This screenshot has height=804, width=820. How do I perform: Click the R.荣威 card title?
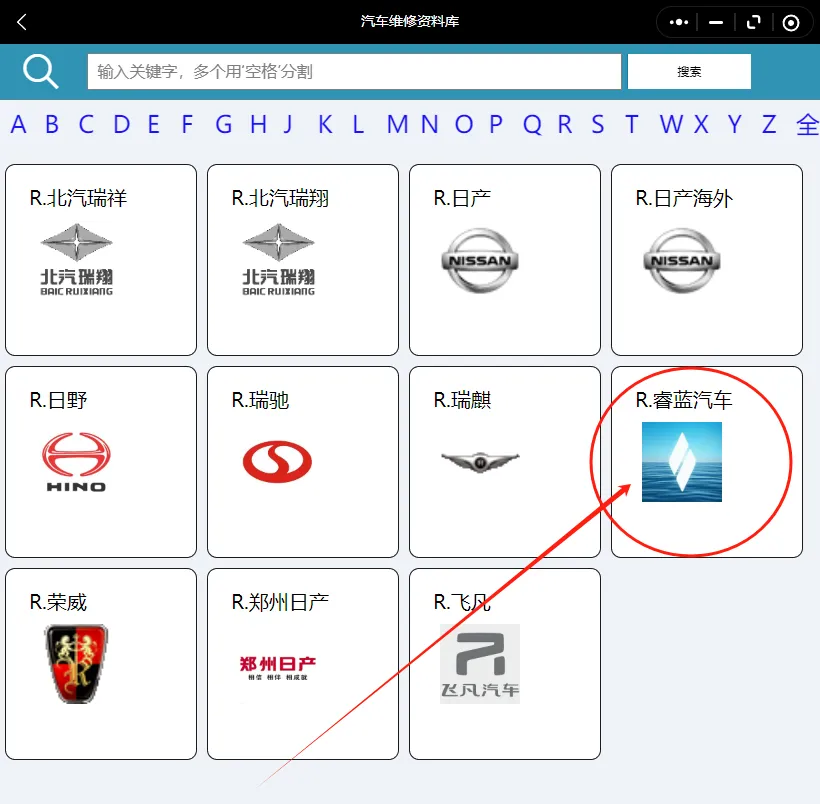point(59,603)
